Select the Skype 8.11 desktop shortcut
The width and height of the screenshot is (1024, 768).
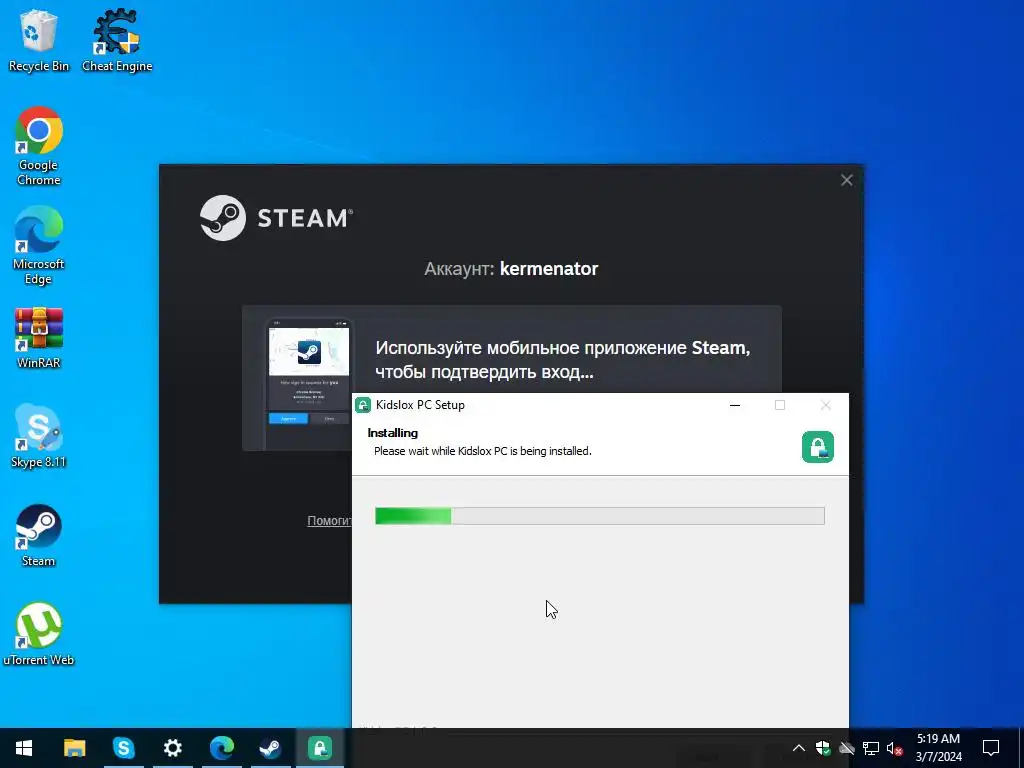click(x=39, y=436)
